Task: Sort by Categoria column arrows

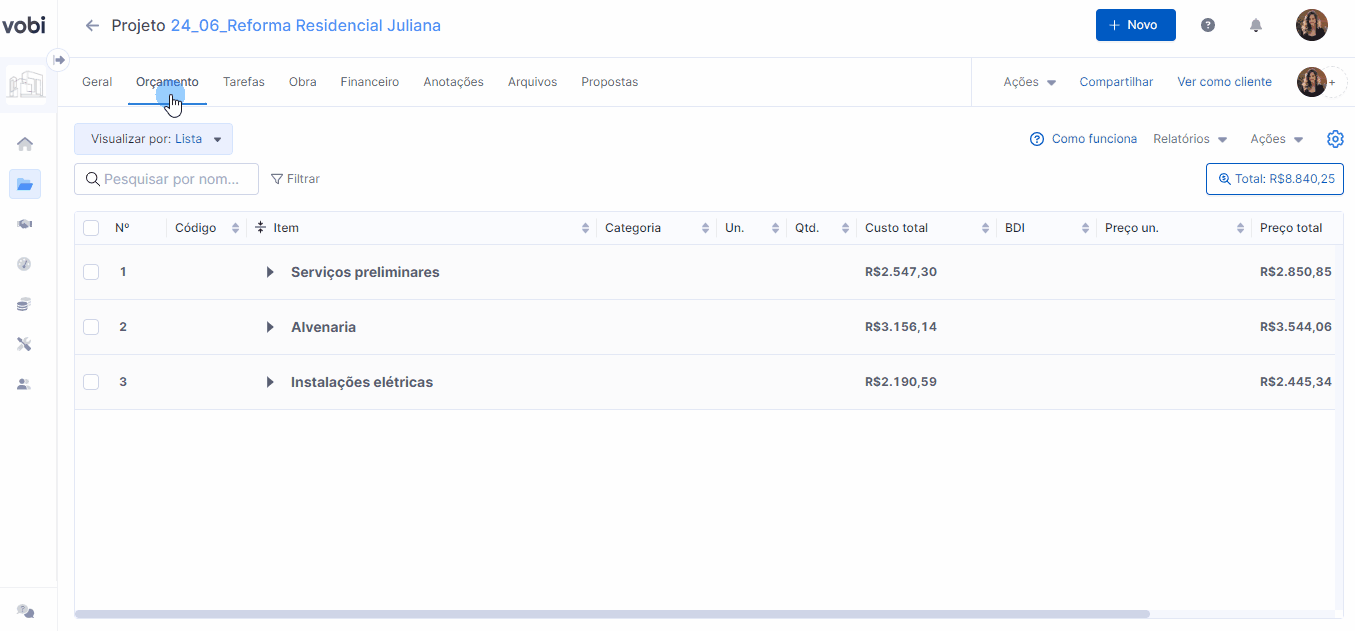Action: click(x=706, y=228)
